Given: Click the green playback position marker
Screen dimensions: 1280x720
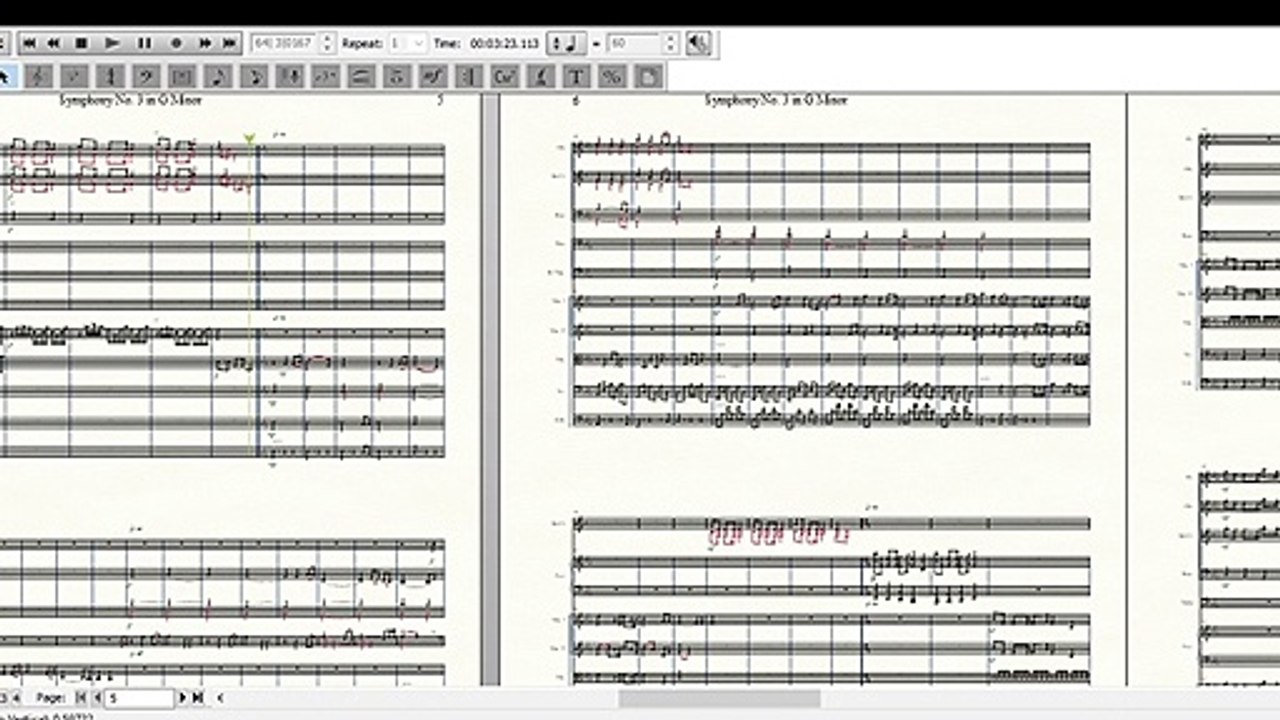Looking at the screenshot, I should [250, 139].
